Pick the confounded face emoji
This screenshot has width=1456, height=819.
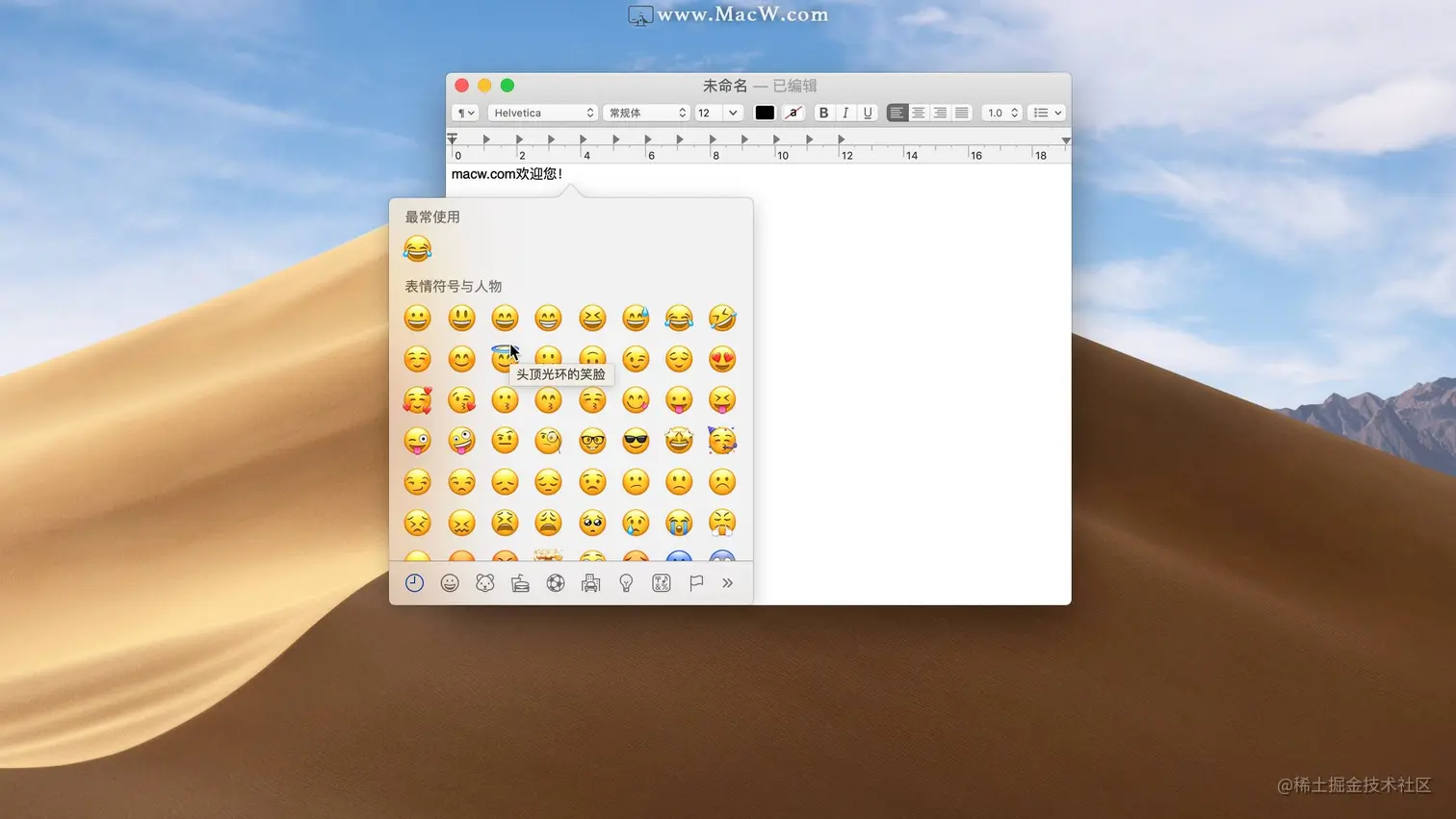click(461, 523)
